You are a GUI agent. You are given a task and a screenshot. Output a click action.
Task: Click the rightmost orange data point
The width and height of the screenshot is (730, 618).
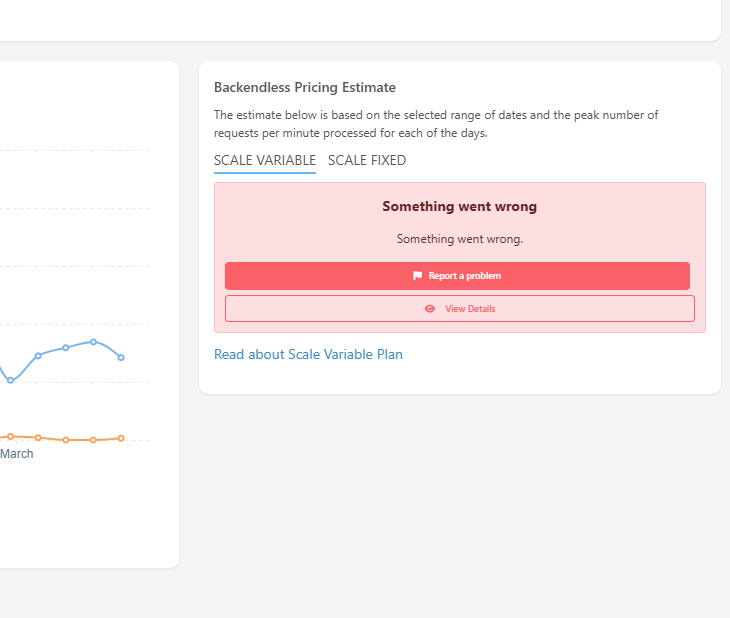pos(121,438)
